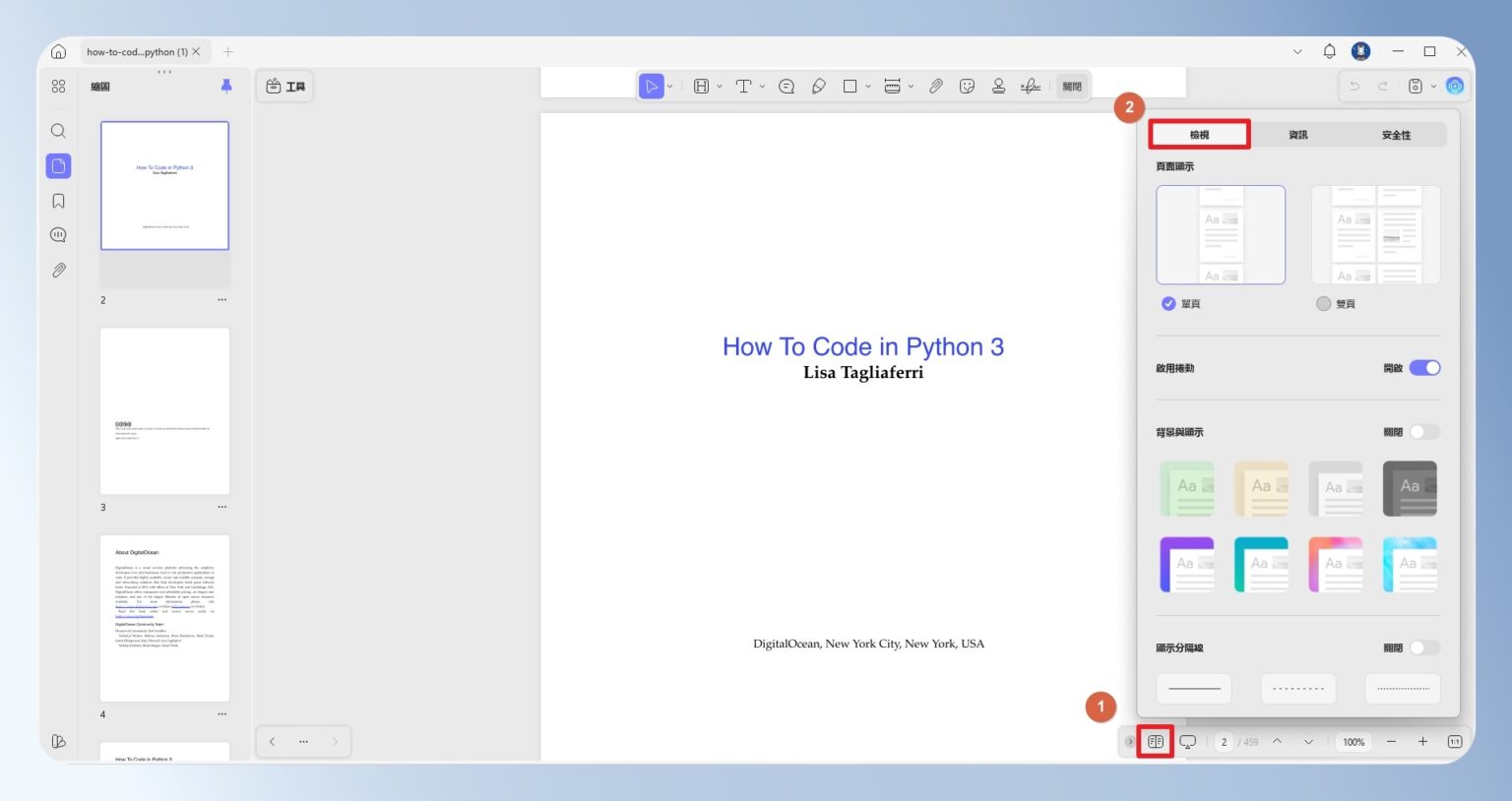Turn off the 啟用捲動 toggle
Screen dimensions: 1512x801
click(1424, 368)
